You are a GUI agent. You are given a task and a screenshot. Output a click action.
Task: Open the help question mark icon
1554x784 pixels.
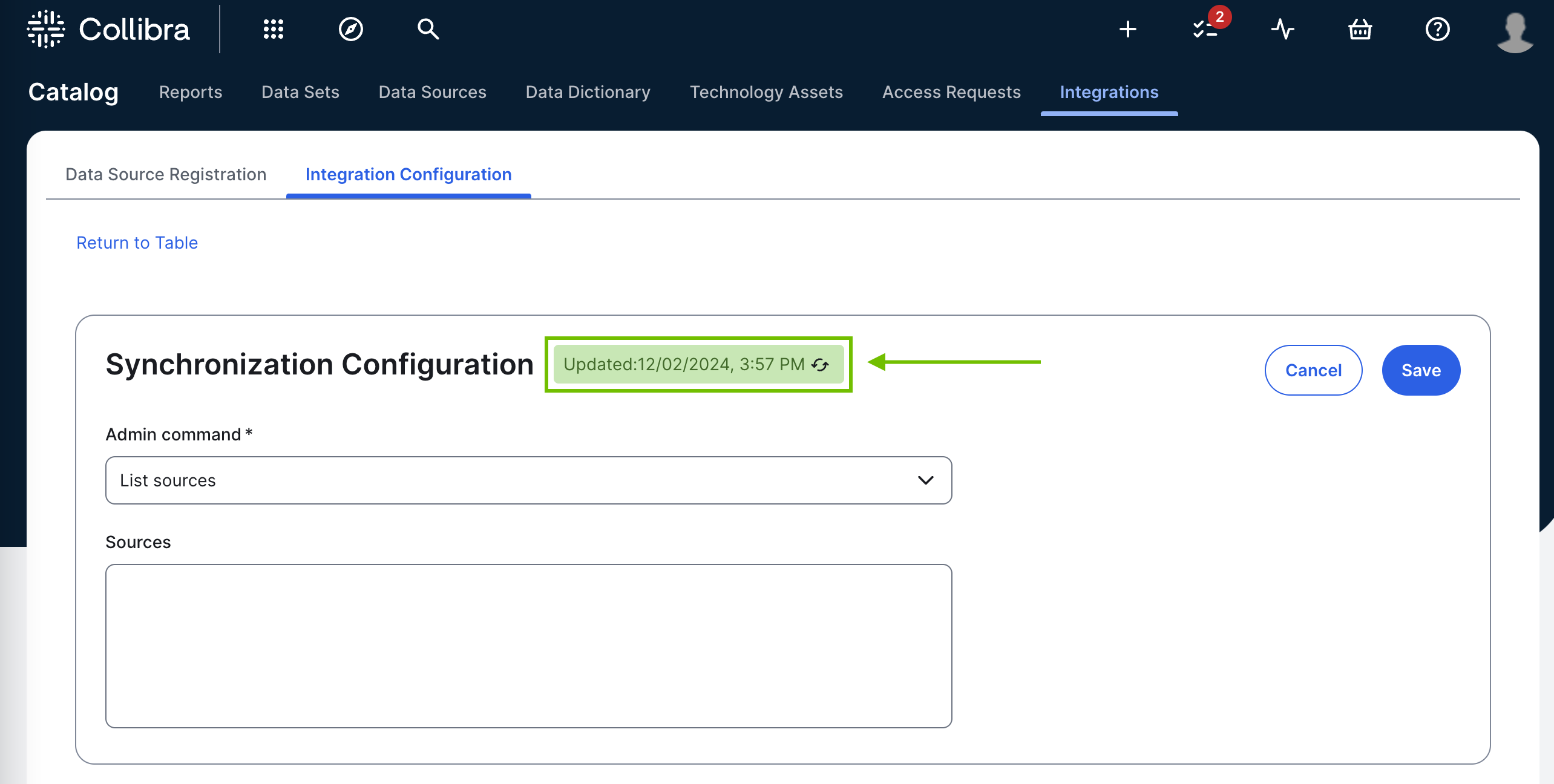pyautogui.click(x=1437, y=29)
